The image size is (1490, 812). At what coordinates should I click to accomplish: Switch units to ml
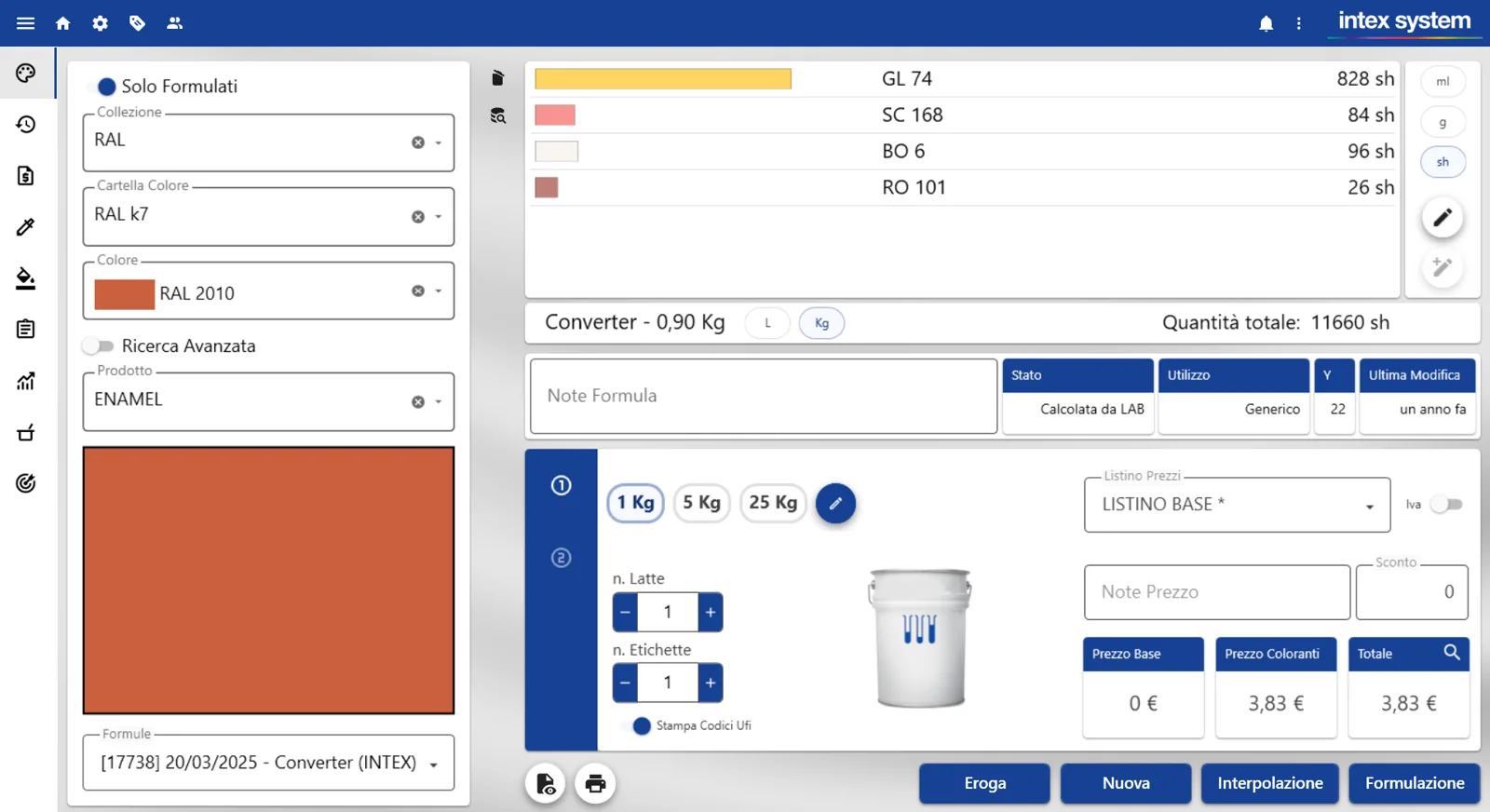pos(1443,82)
